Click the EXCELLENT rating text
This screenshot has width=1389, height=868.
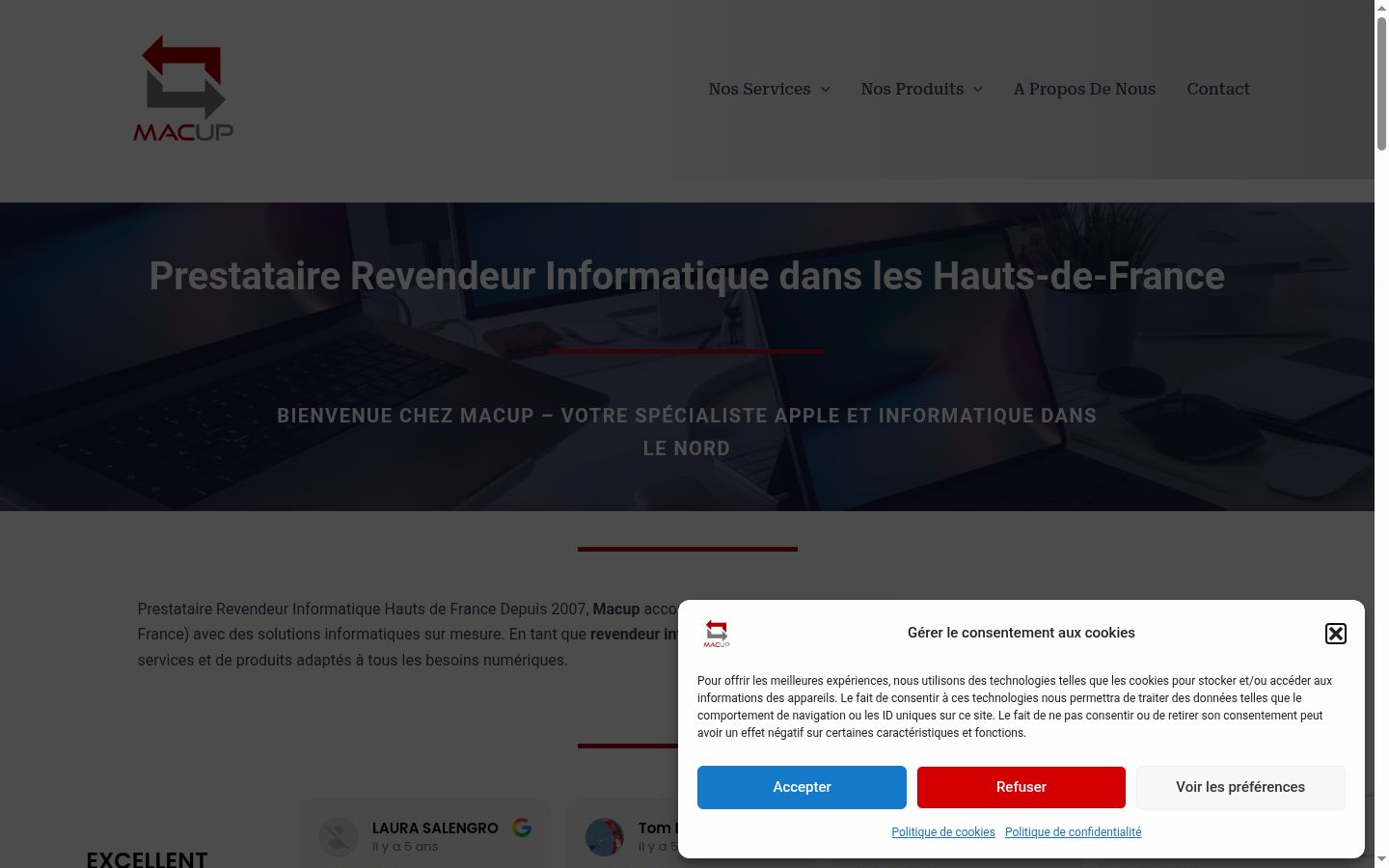147,858
